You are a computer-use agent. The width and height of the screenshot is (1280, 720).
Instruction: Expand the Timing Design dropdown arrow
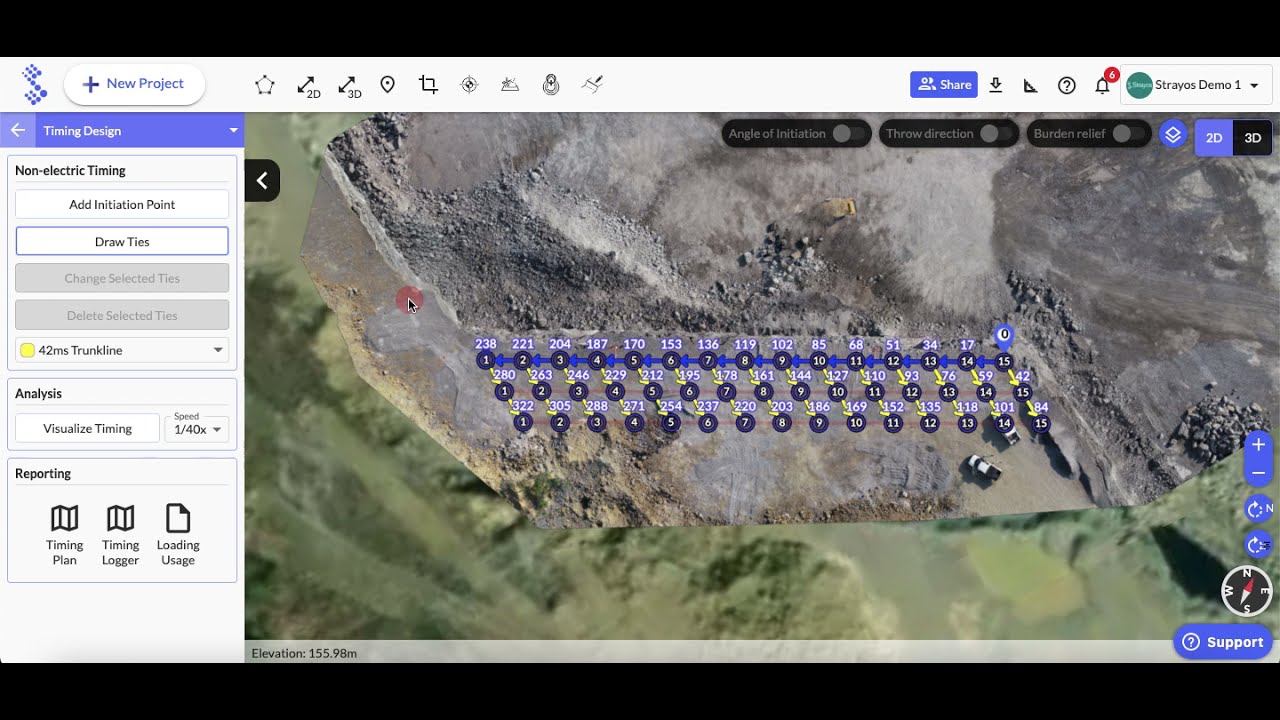pyautogui.click(x=233, y=131)
